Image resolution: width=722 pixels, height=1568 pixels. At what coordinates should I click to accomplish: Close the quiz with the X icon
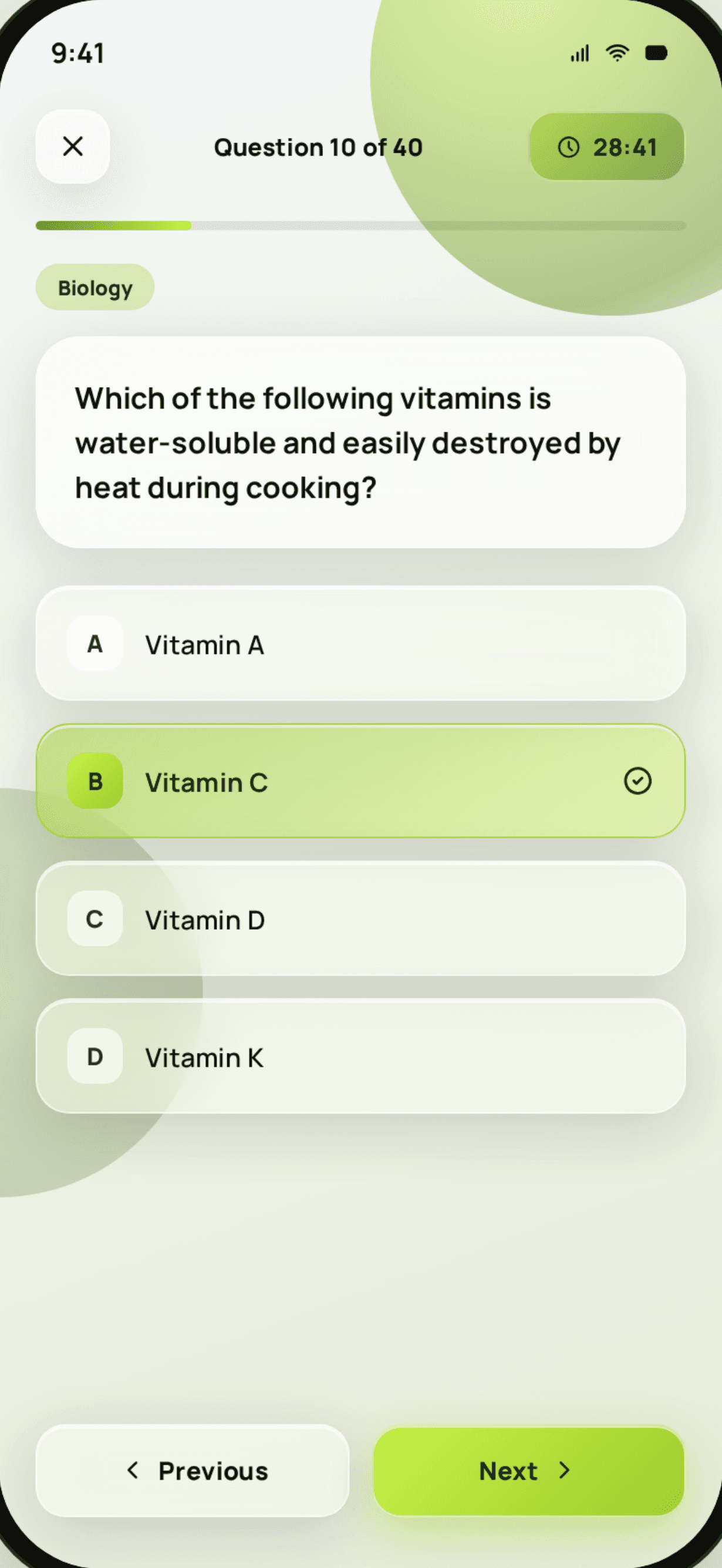click(73, 147)
